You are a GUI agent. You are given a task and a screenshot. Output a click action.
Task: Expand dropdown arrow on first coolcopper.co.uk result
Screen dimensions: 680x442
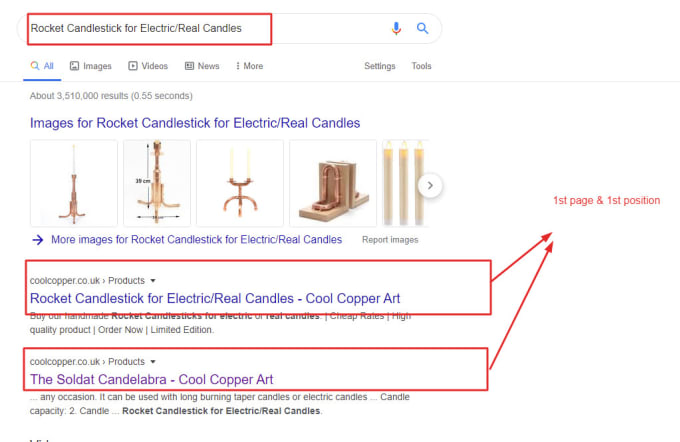tap(153, 281)
